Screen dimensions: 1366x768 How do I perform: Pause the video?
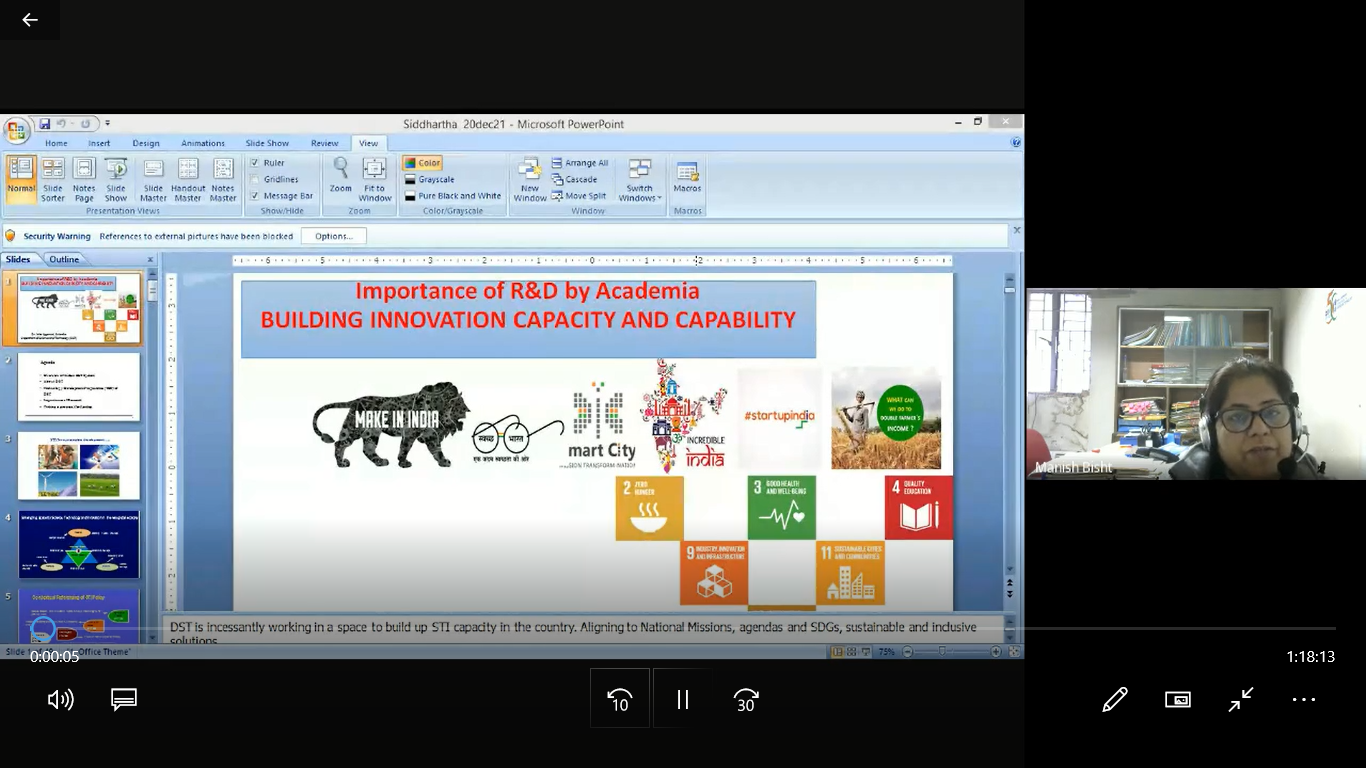[683, 699]
